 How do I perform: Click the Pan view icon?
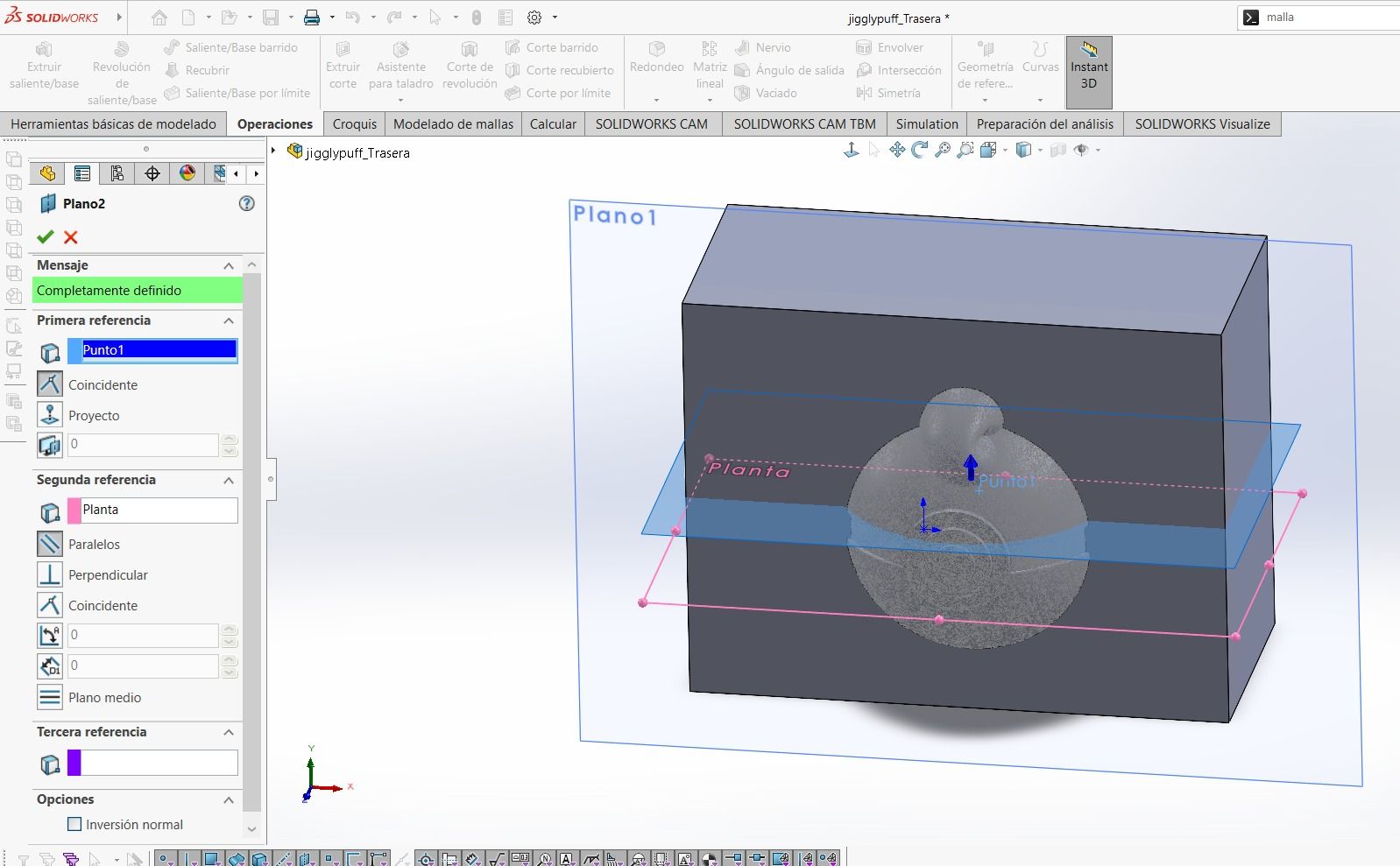[x=897, y=150]
